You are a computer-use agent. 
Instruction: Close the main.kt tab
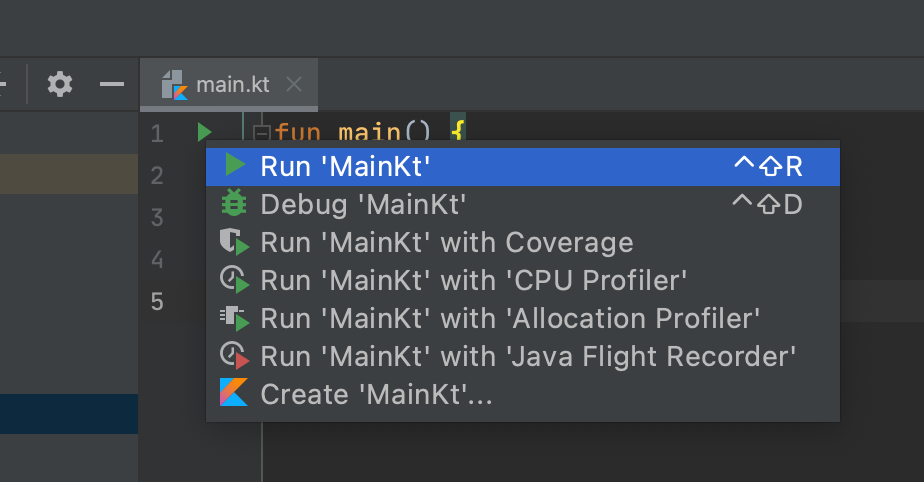coord(294,85)
